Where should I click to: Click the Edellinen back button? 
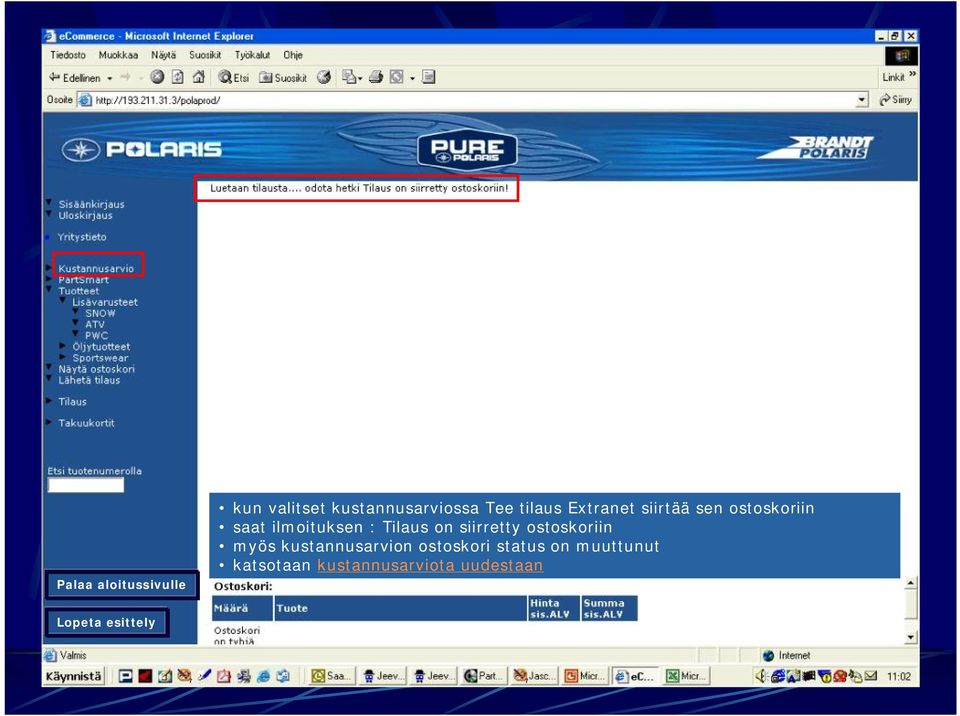[73, 78]
